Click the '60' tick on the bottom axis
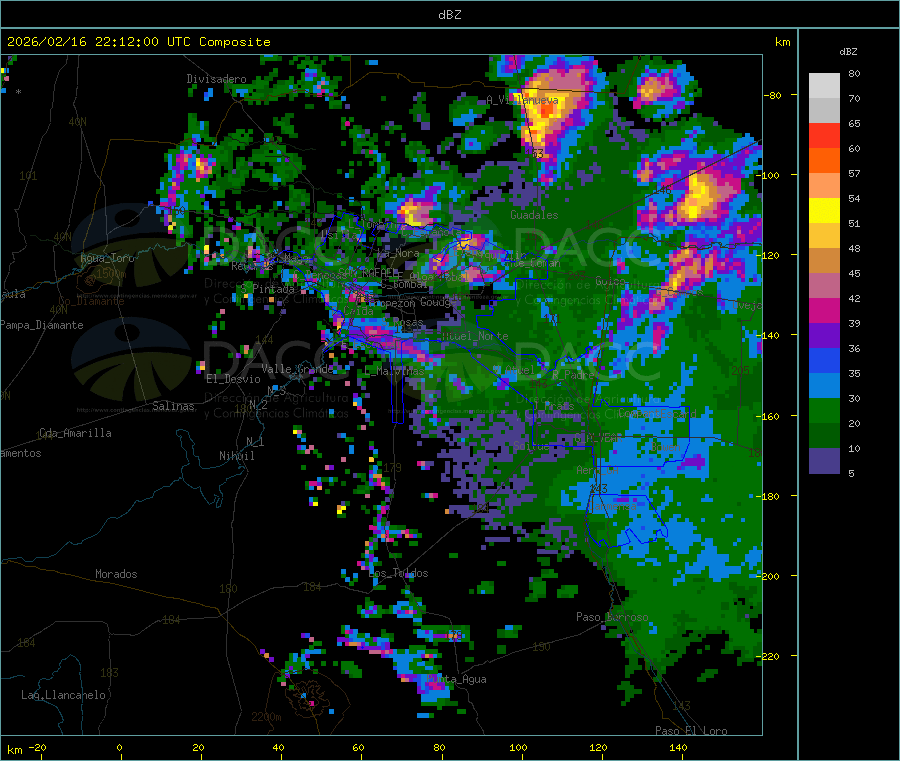 [x=358, y=747]
